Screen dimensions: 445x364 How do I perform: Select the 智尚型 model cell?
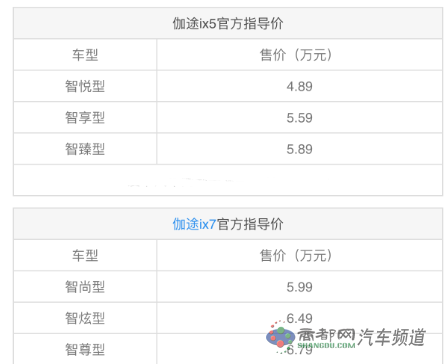click(85, 287)
